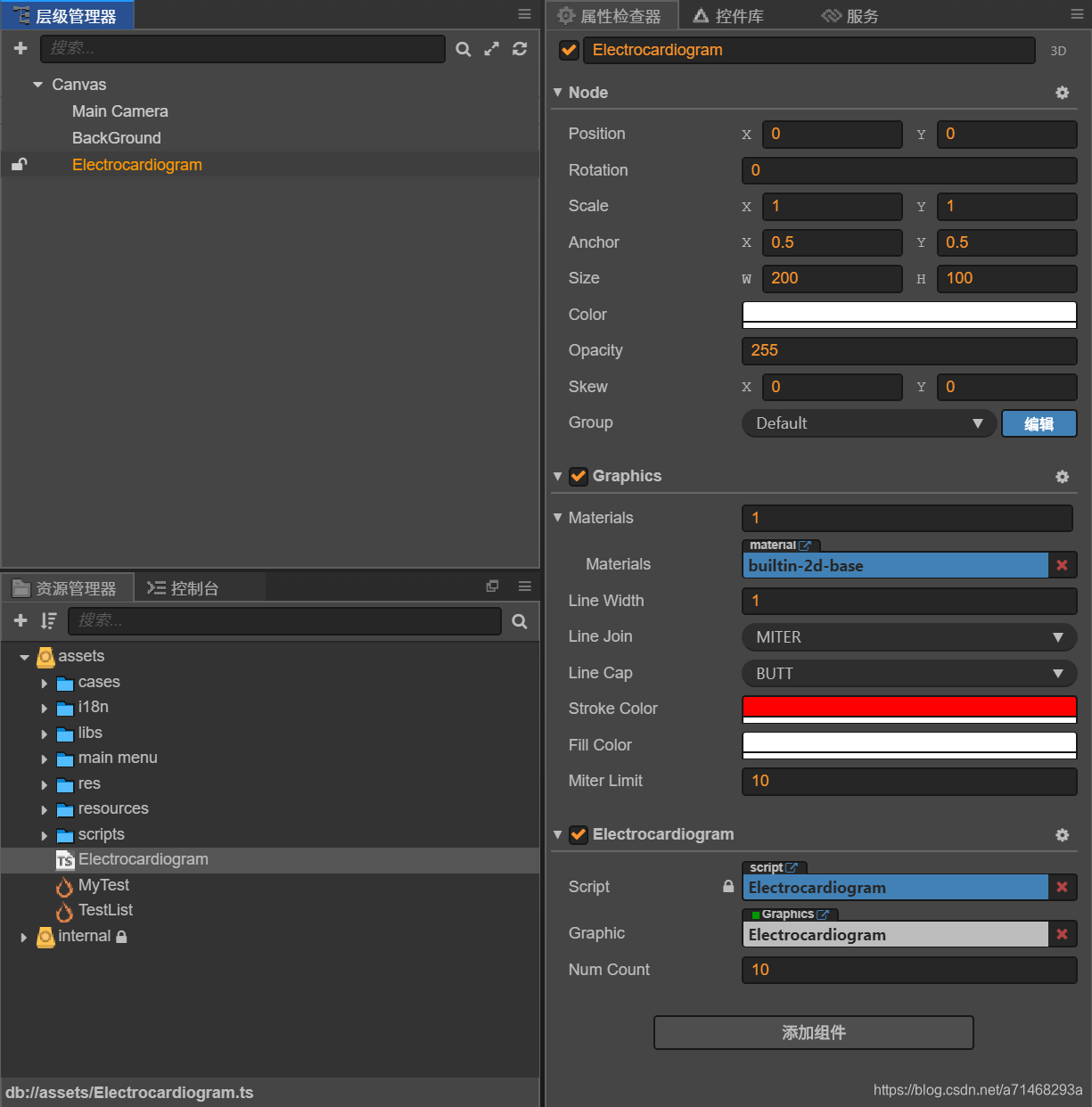This screenshot has height=1107, width=1092.
Task: Open the Line Cap BUTT dropdown
Action: (909, 674)
